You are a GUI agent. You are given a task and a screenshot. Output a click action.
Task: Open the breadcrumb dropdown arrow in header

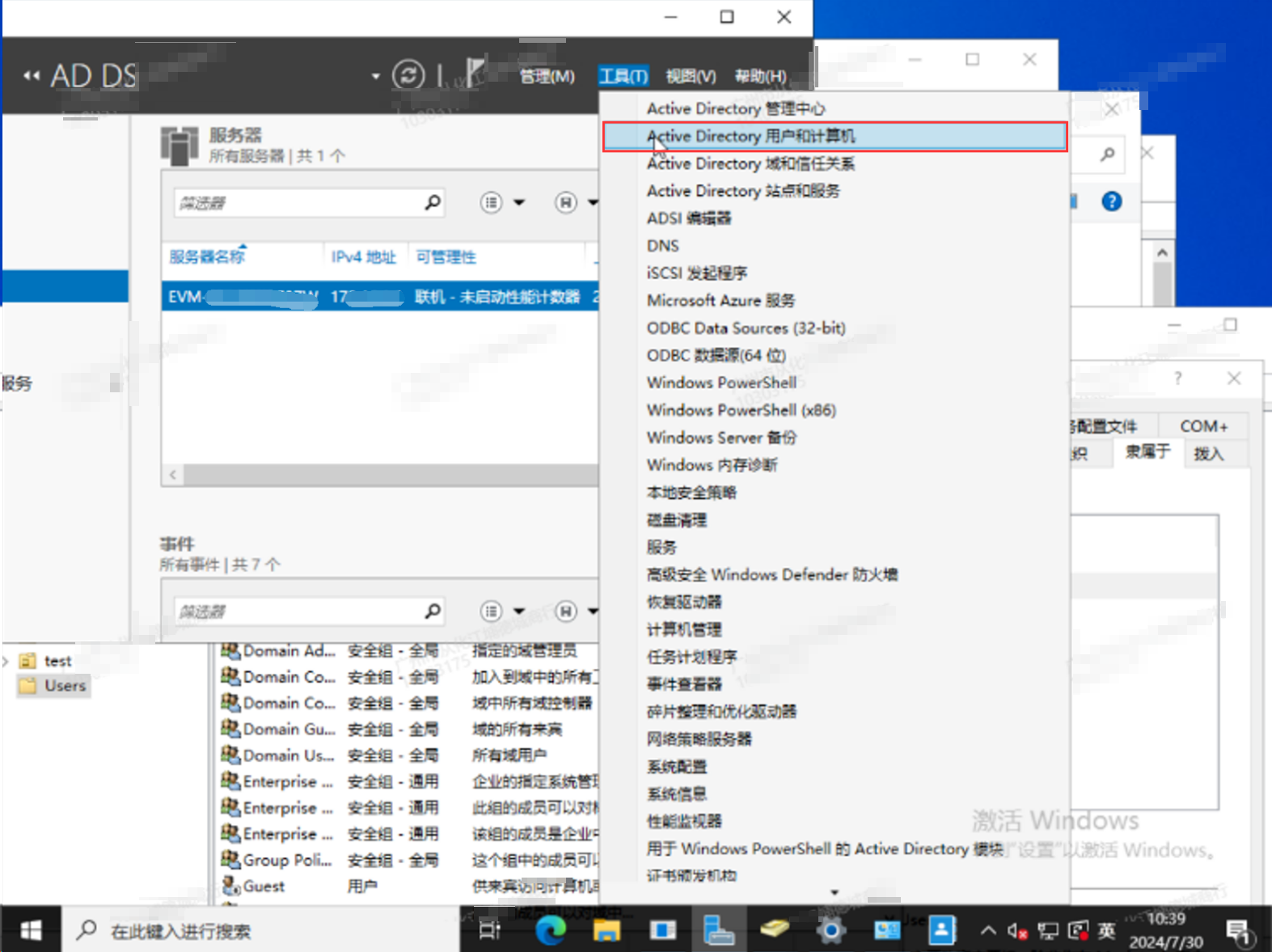click(375, 77)
